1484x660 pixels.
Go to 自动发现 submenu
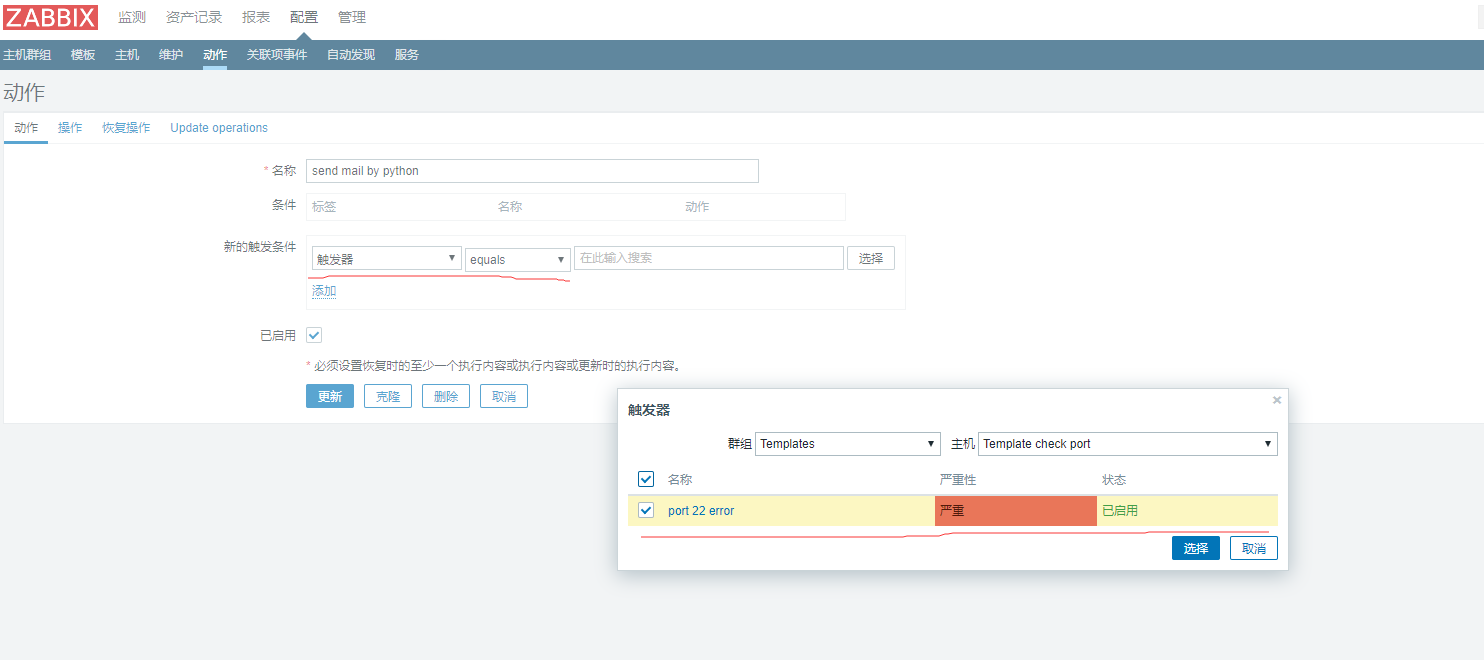(351, 55)
